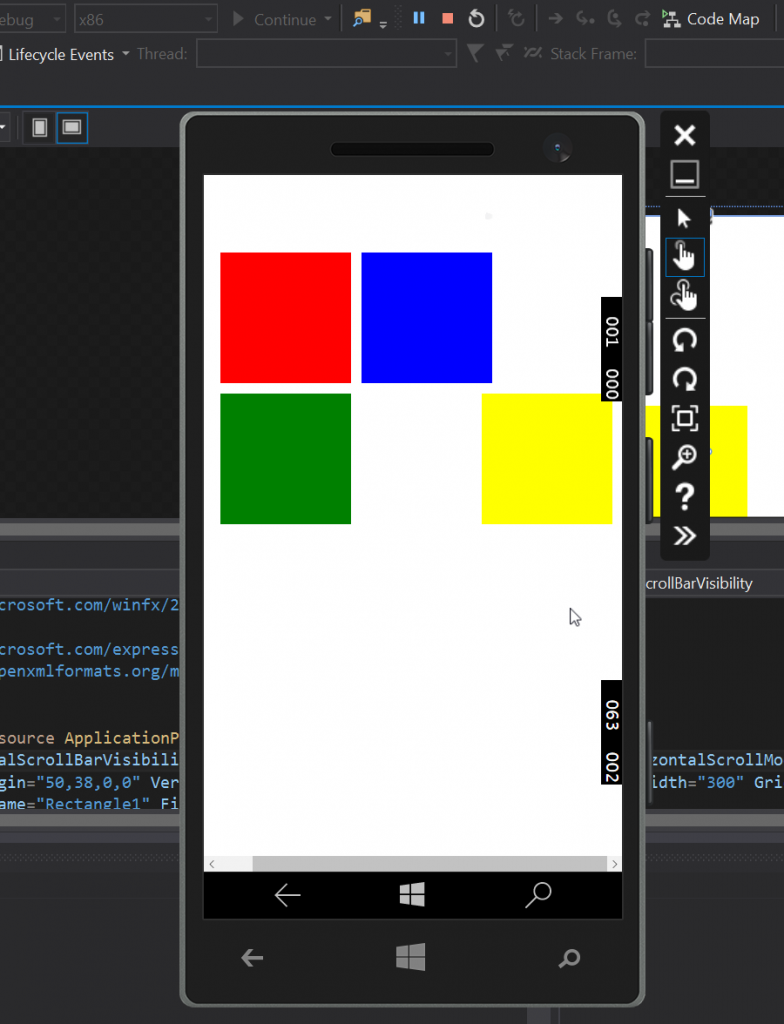This screenshot has height=1024, width=784.
Task: Switch emulator to single-point touch mode
Action: coord(684,256)
